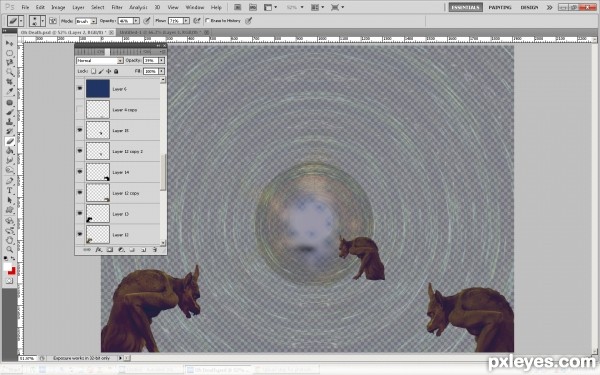The height and width of the screenshot is (375, 600).
Task: Open brush preset picker arrow
Action: click(43, 21)
